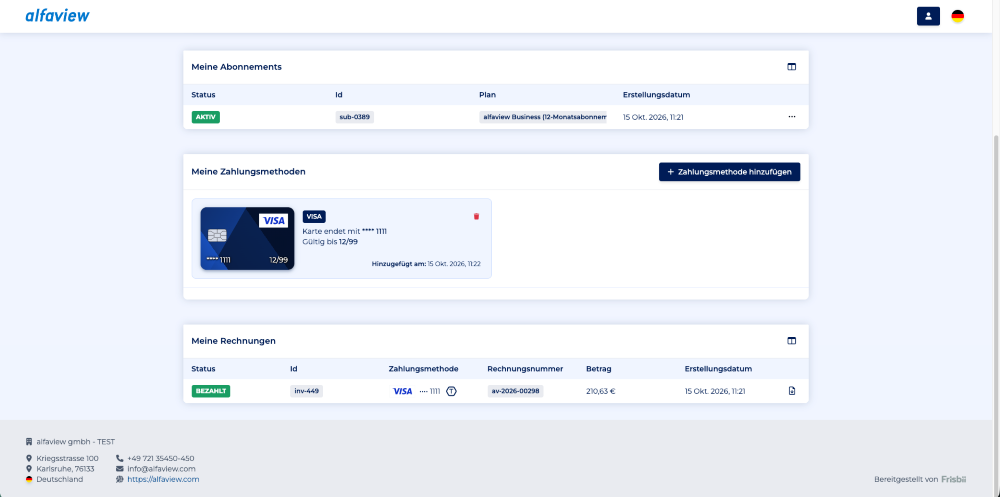Open the https://alfaview.com footer link

[163, 479]
